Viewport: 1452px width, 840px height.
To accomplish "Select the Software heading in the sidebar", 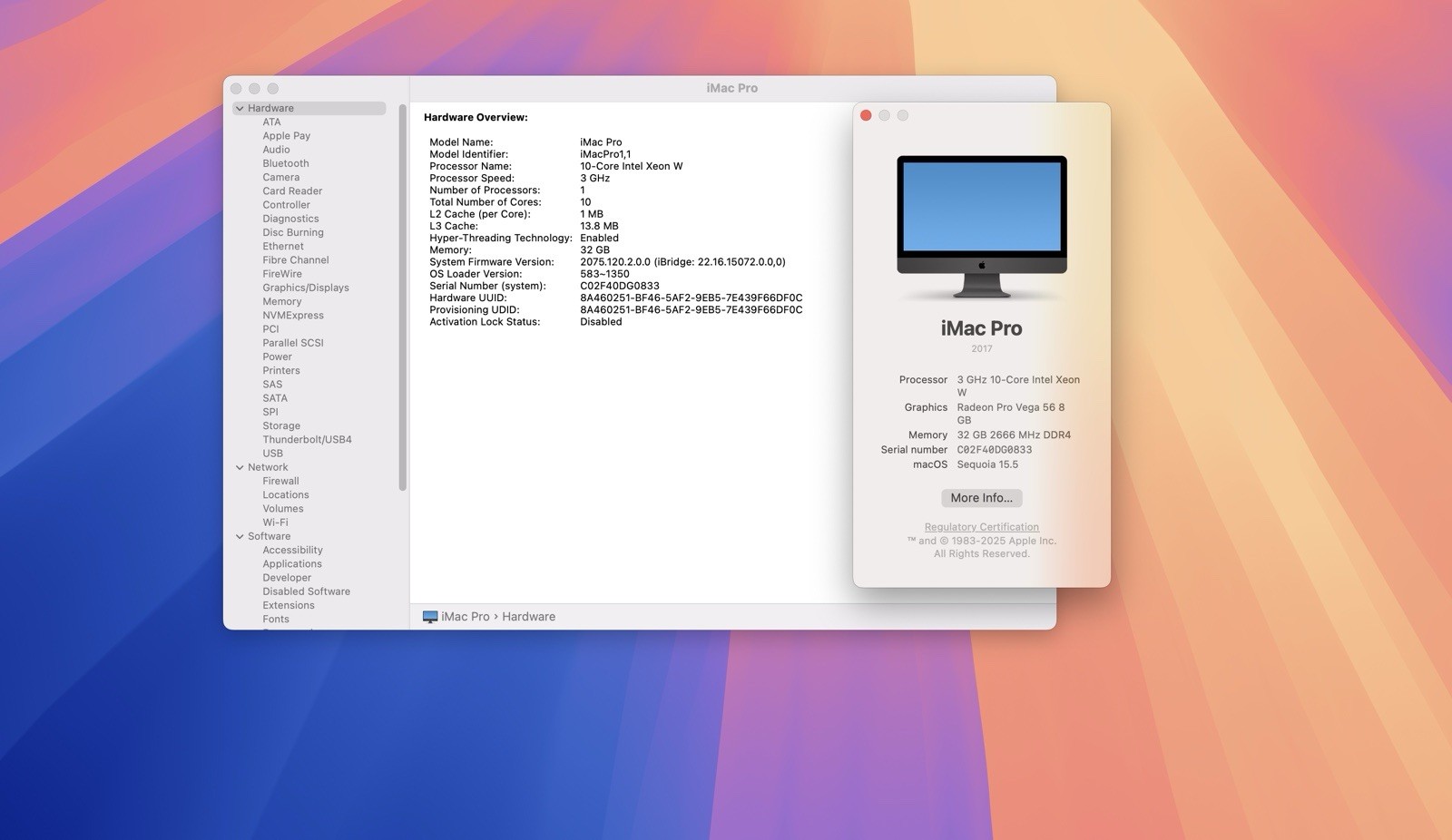I will pyautogui.click(x=270, y=536).
